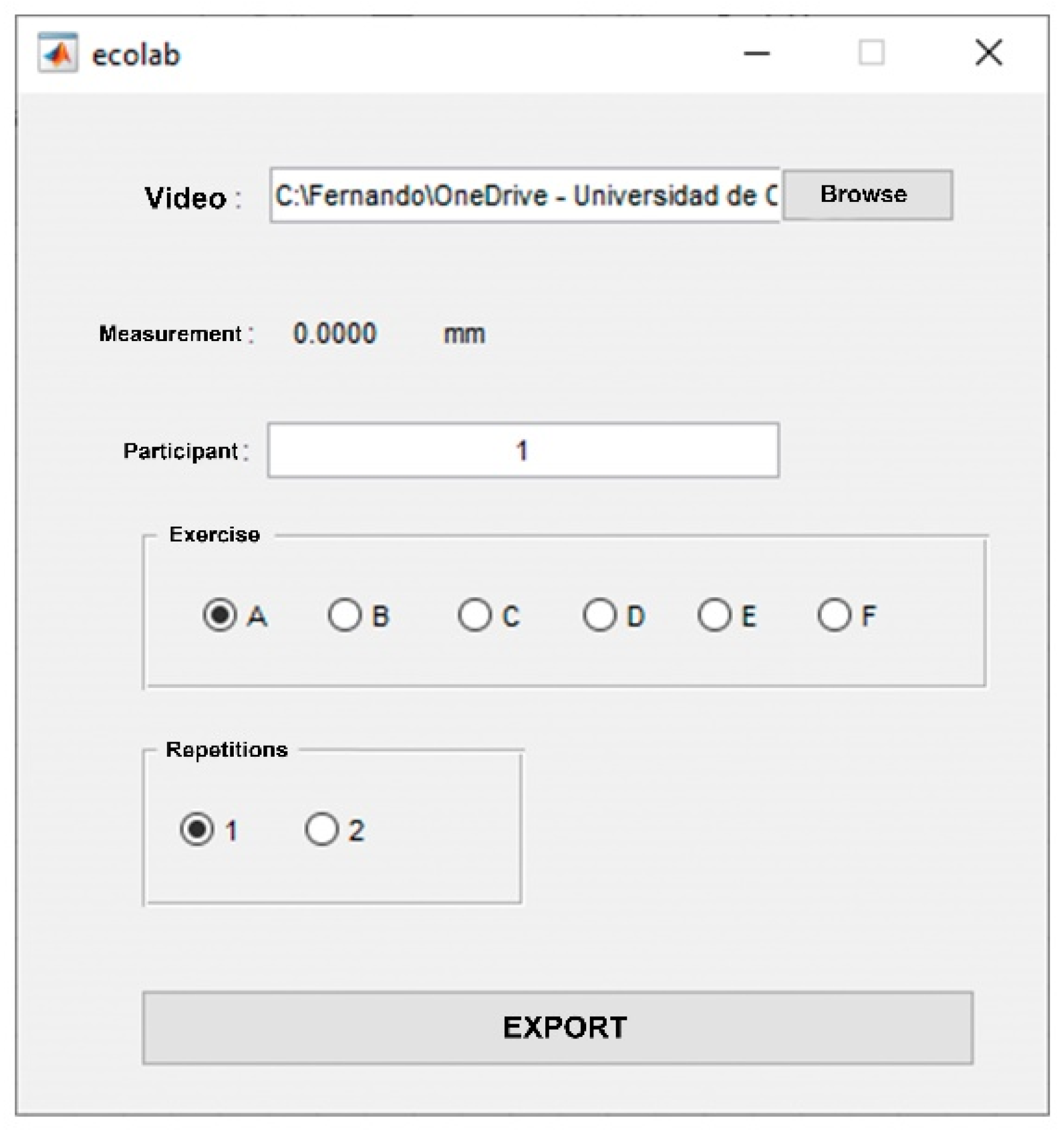Select exercise E option
Image resolution: width=1064 pixels, height=1132 pixels.
(x=715, y=615)
